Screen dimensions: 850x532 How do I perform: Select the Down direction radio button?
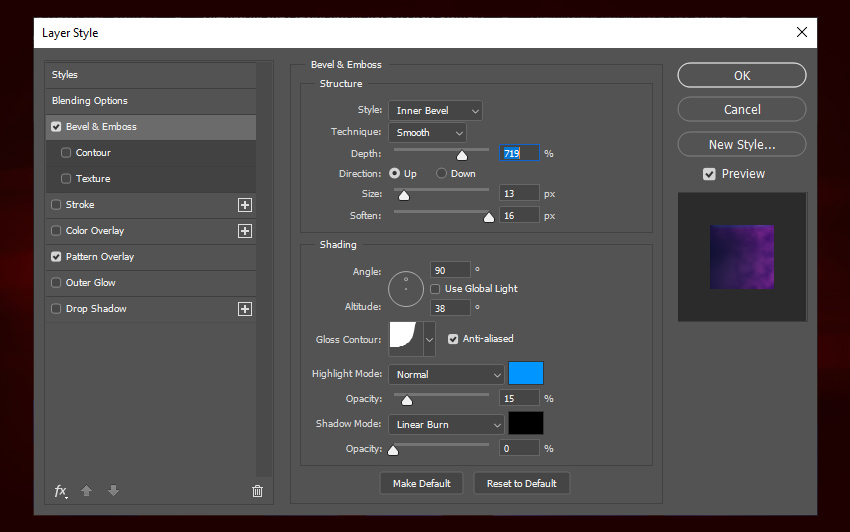tap(442, 174)
